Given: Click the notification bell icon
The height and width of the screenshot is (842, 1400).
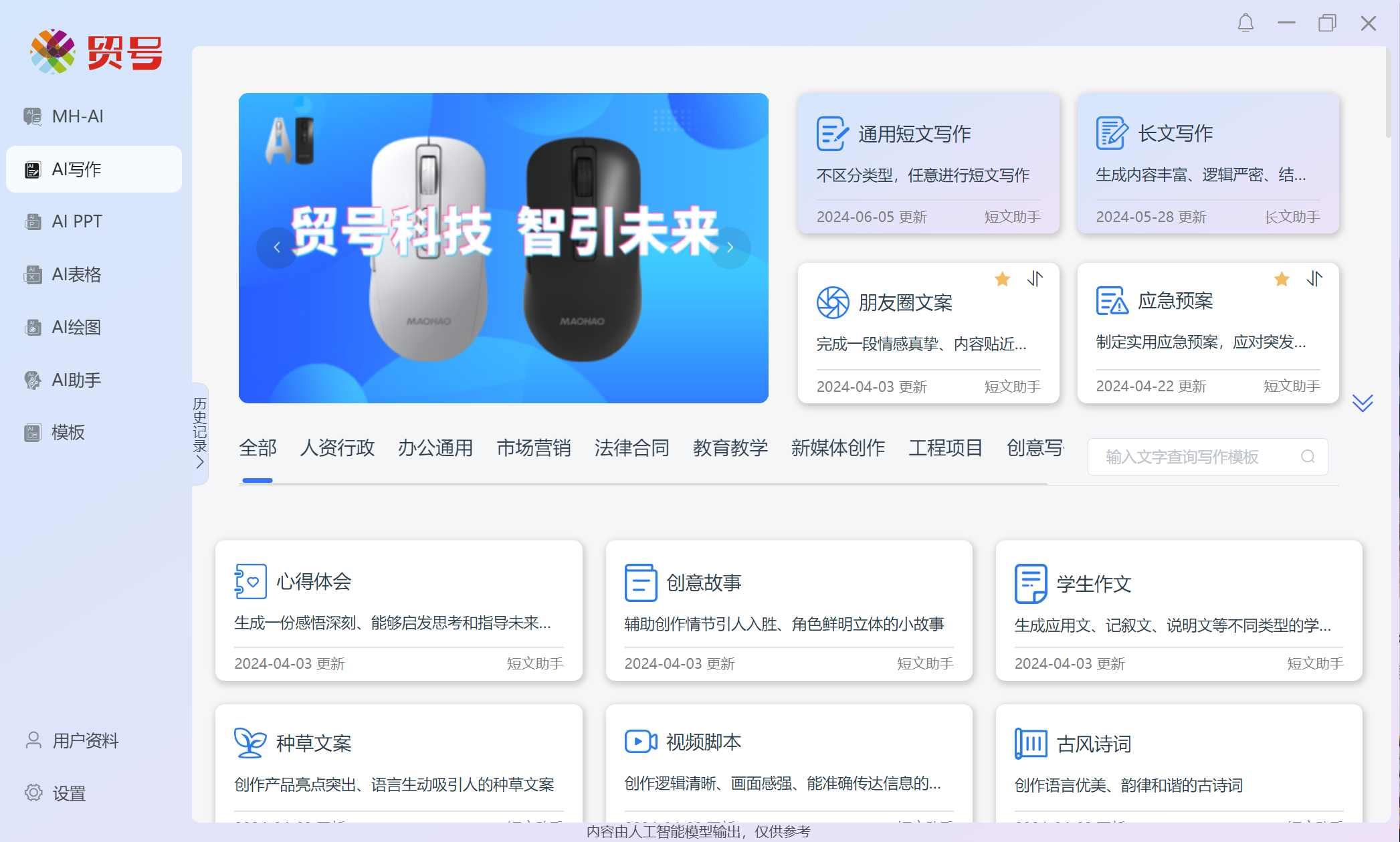Looking at the screenshot, I should pos(1245,23).
